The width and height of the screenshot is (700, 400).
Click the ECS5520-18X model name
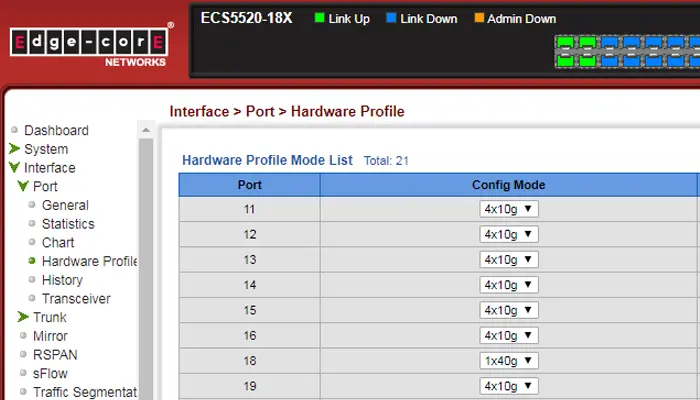pyautogui.click(x=246, y=18)
